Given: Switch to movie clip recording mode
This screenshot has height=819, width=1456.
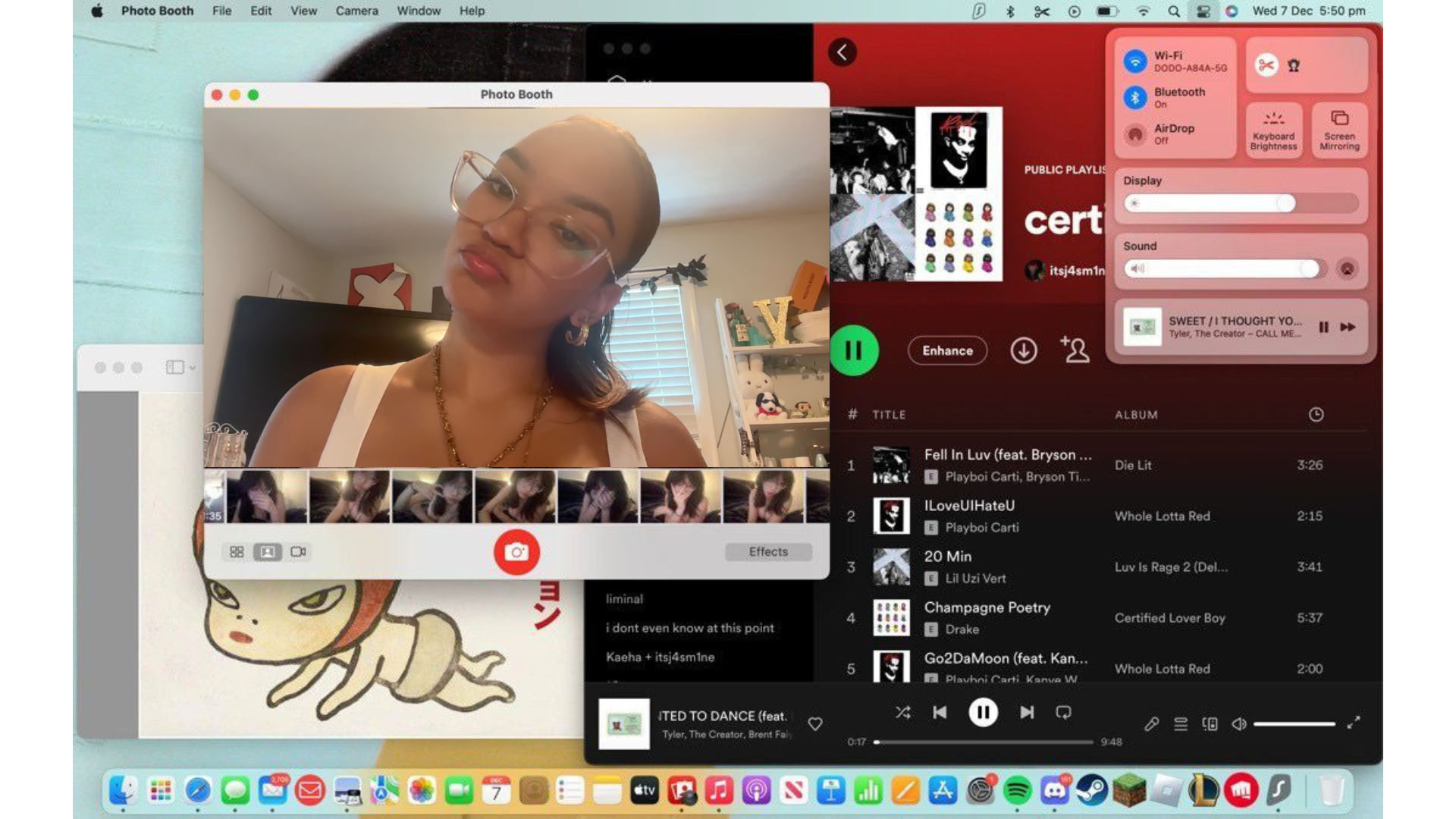Looking at the screenshot, I should 298,552.
